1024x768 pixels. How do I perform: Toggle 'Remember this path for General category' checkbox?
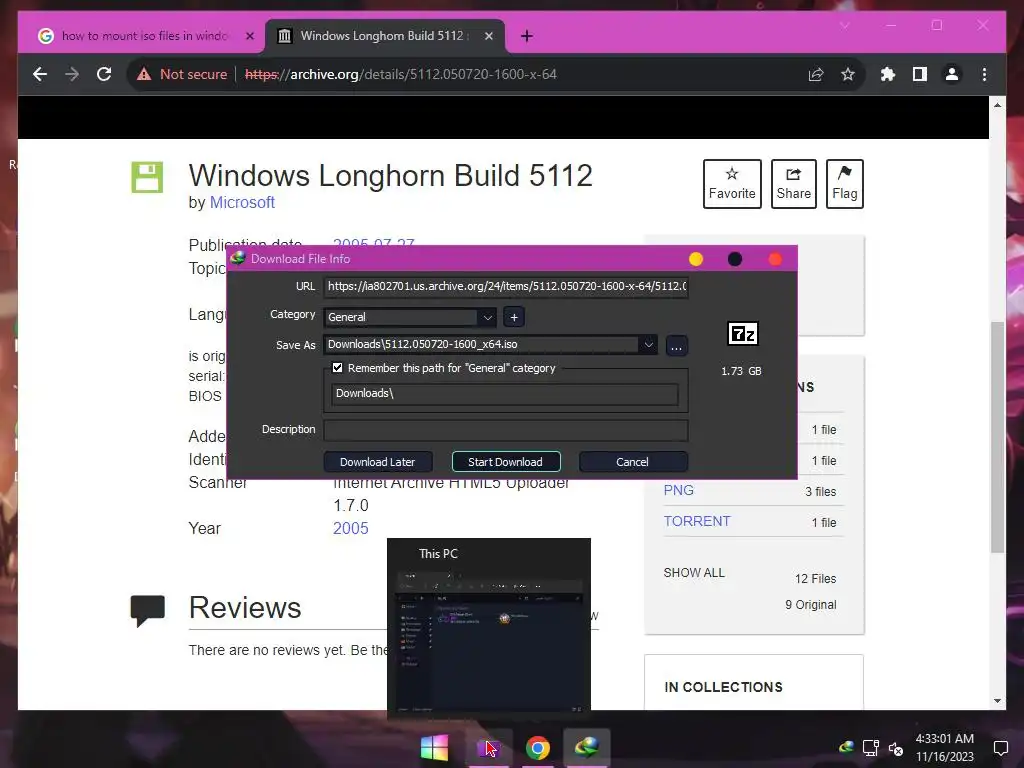pyautogui.click(x=338, y=368)
